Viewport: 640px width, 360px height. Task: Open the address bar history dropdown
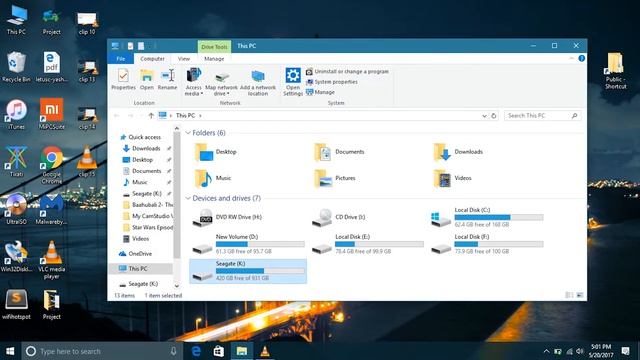[484, 116]
